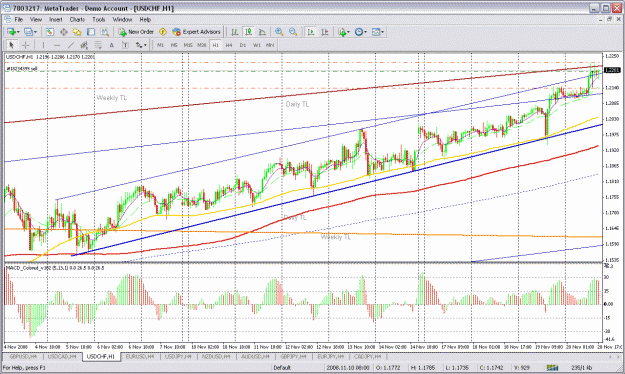Select the W1 timeframe button
Screen dimensions: 625x374
[x=257, y=45]
